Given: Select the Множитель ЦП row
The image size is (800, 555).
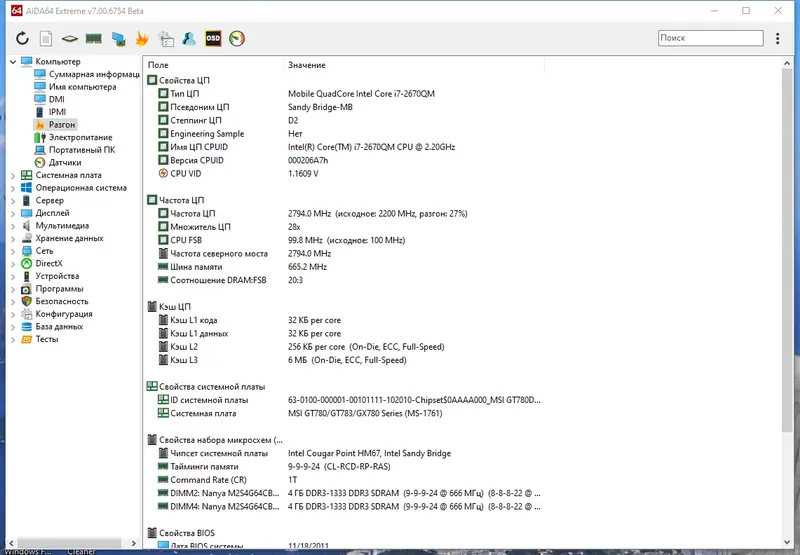Looking at the screenshot, I should tap(345, 227).
